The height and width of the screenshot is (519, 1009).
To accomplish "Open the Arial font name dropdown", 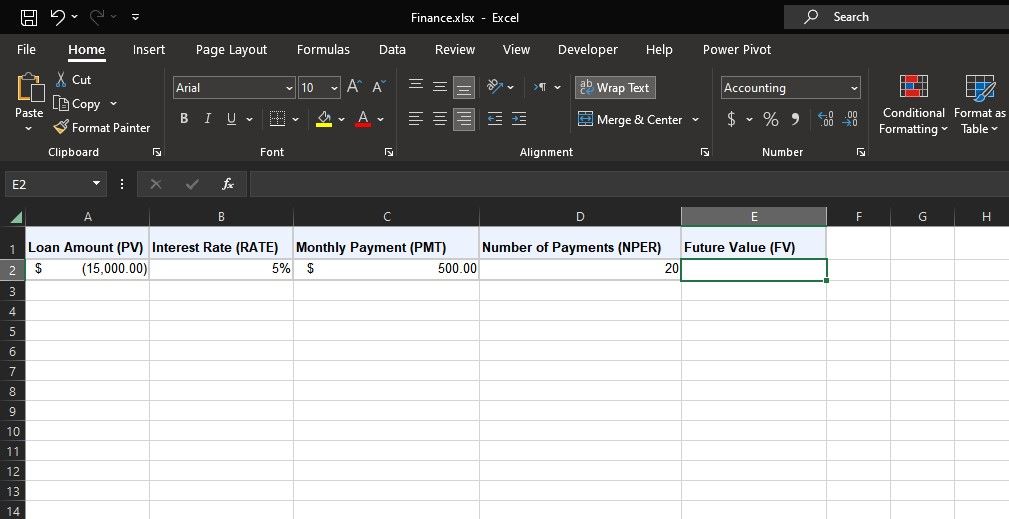I will [x=289, y=88].
